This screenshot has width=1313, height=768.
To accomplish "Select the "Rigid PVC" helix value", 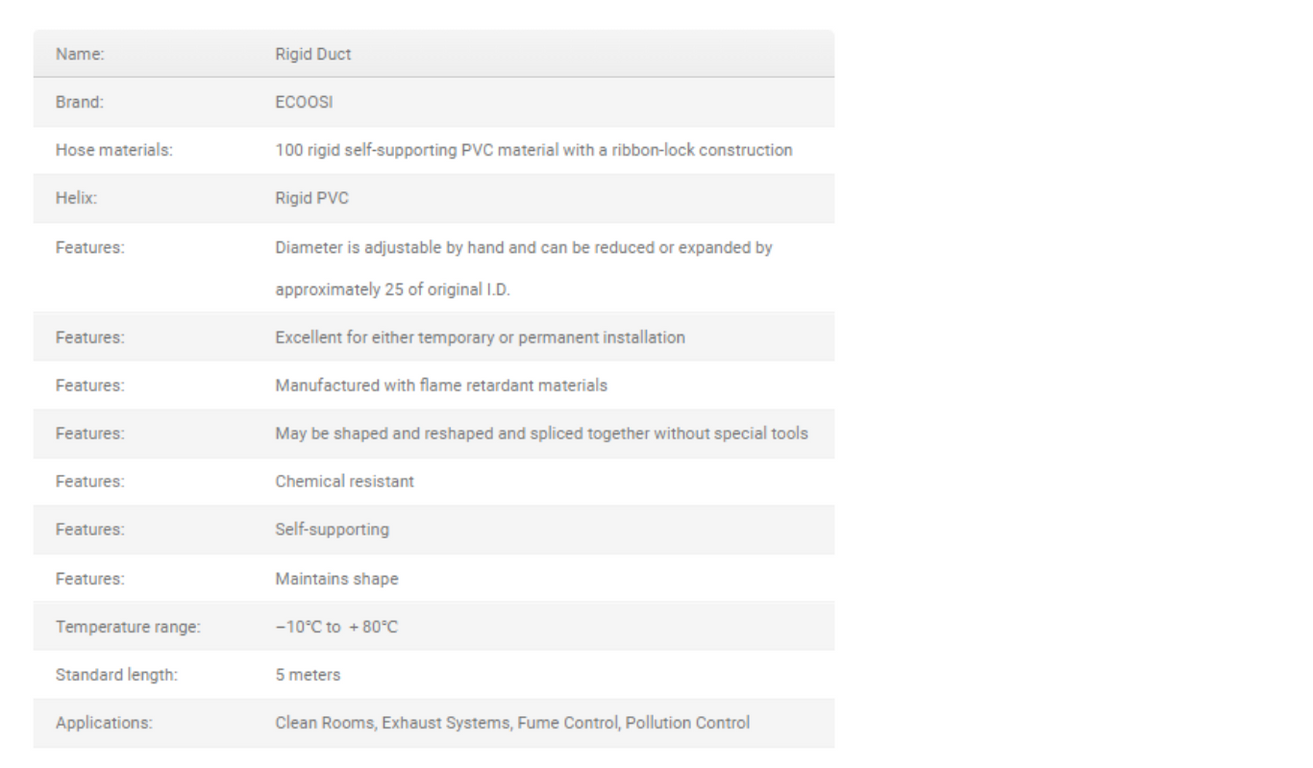I will [312, 198].
